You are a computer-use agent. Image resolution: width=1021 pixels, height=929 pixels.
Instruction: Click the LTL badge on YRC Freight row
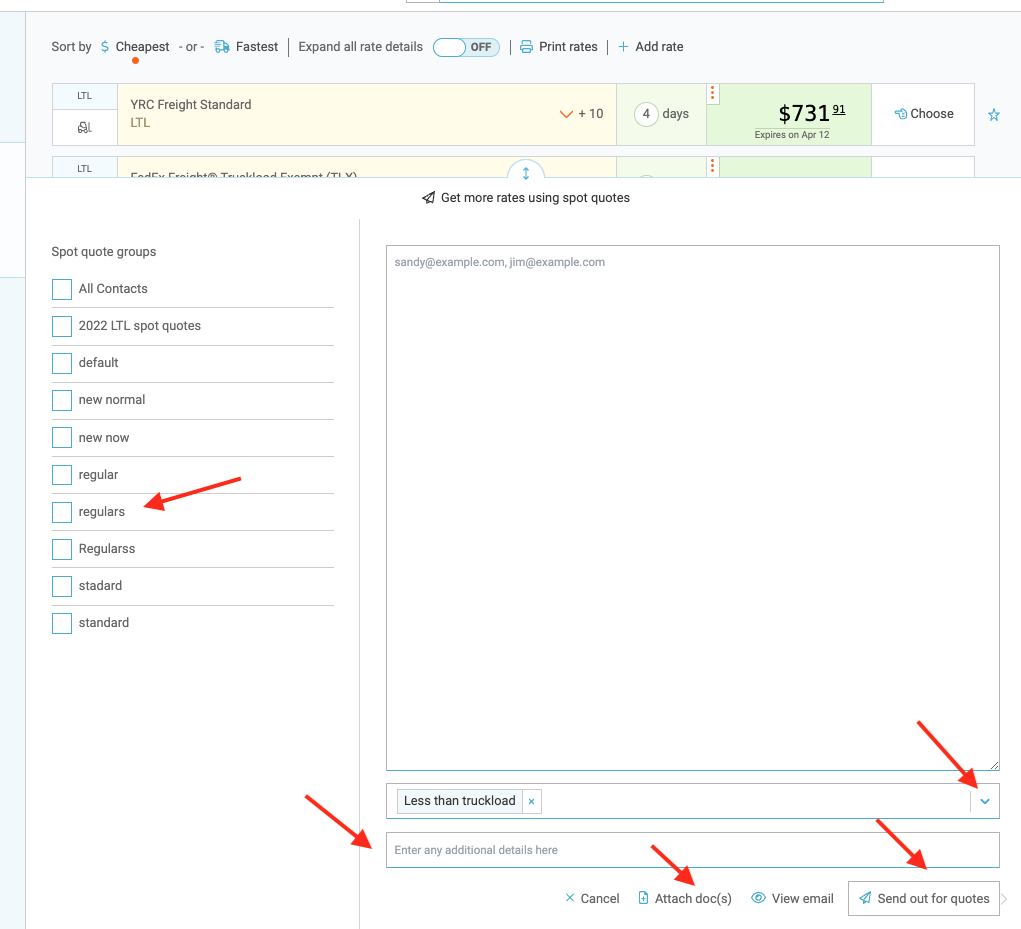coord(85,96)
